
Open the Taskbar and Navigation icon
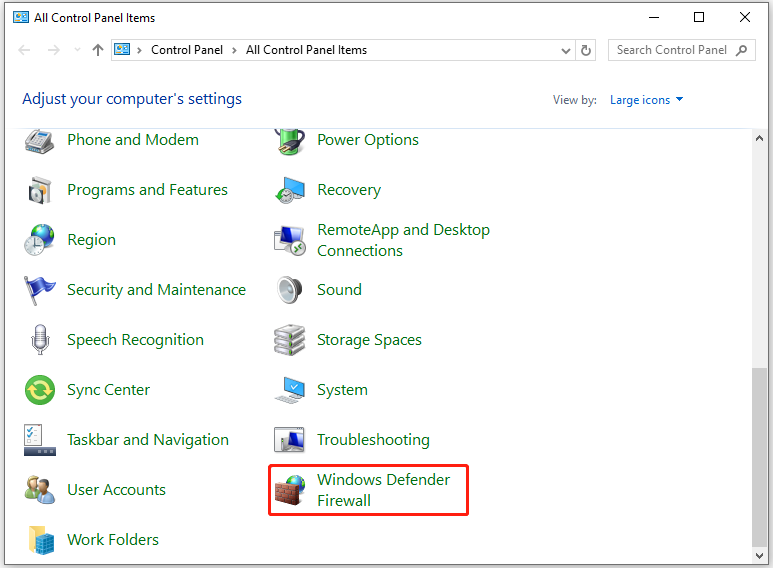coord(39,440)
